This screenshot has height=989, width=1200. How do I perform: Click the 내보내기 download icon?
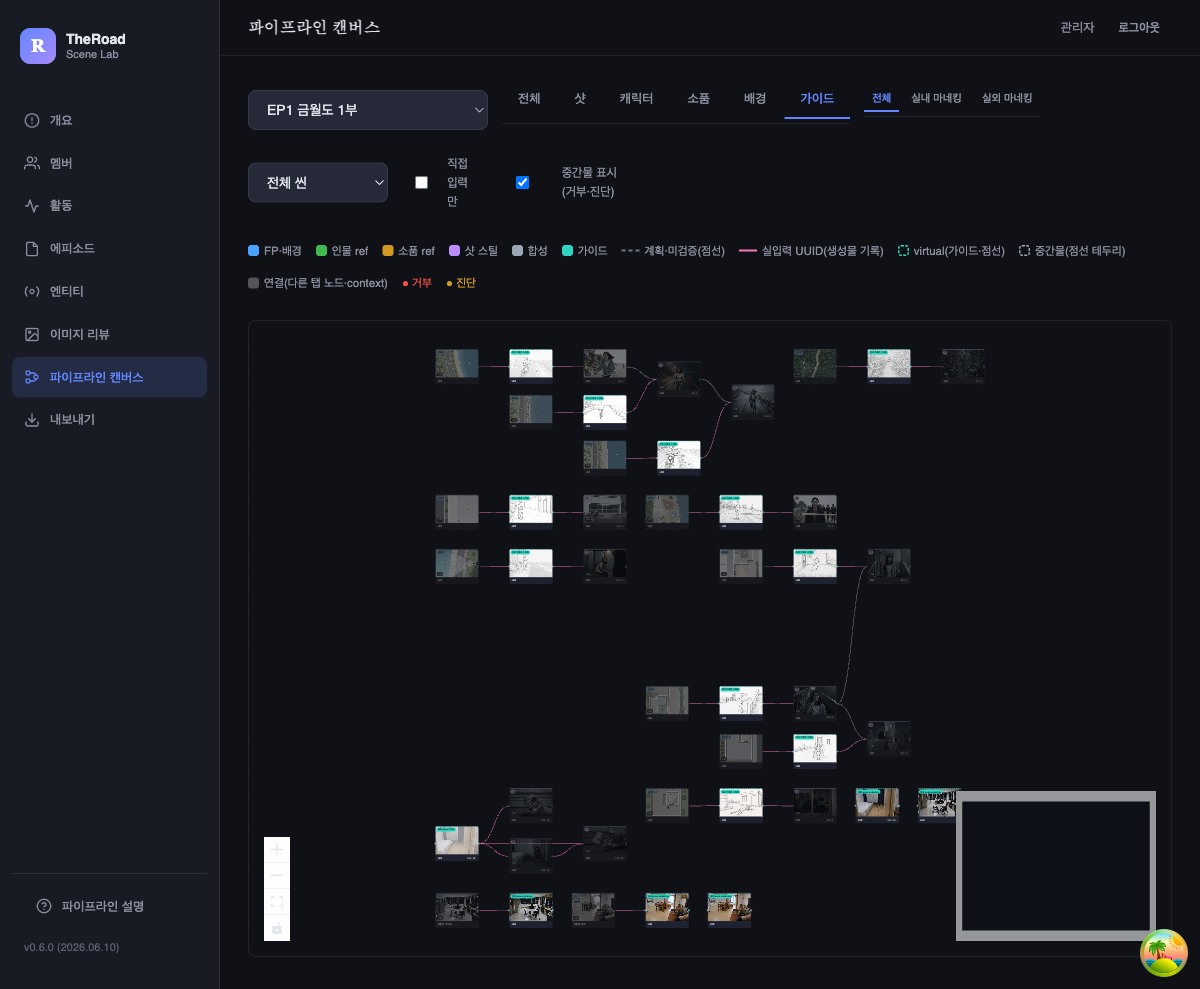pyautogui.click(x=32, y=420)
